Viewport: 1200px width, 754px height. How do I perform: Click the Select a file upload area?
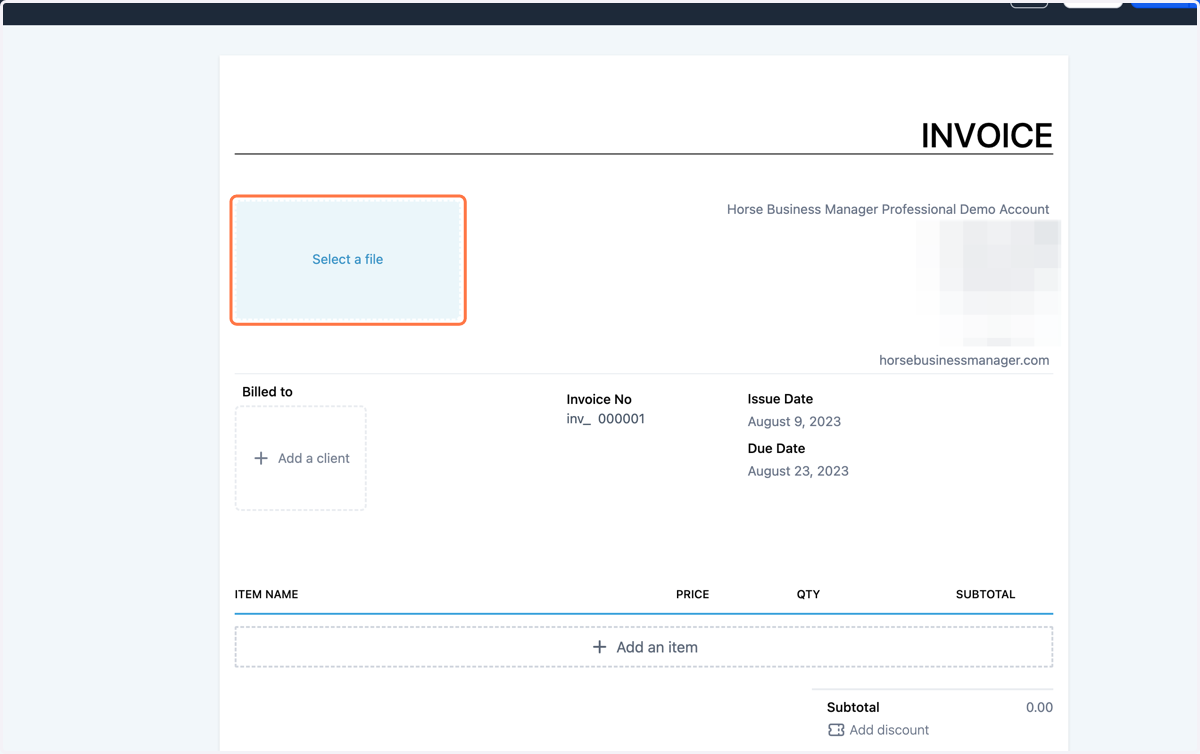(348, 259)
